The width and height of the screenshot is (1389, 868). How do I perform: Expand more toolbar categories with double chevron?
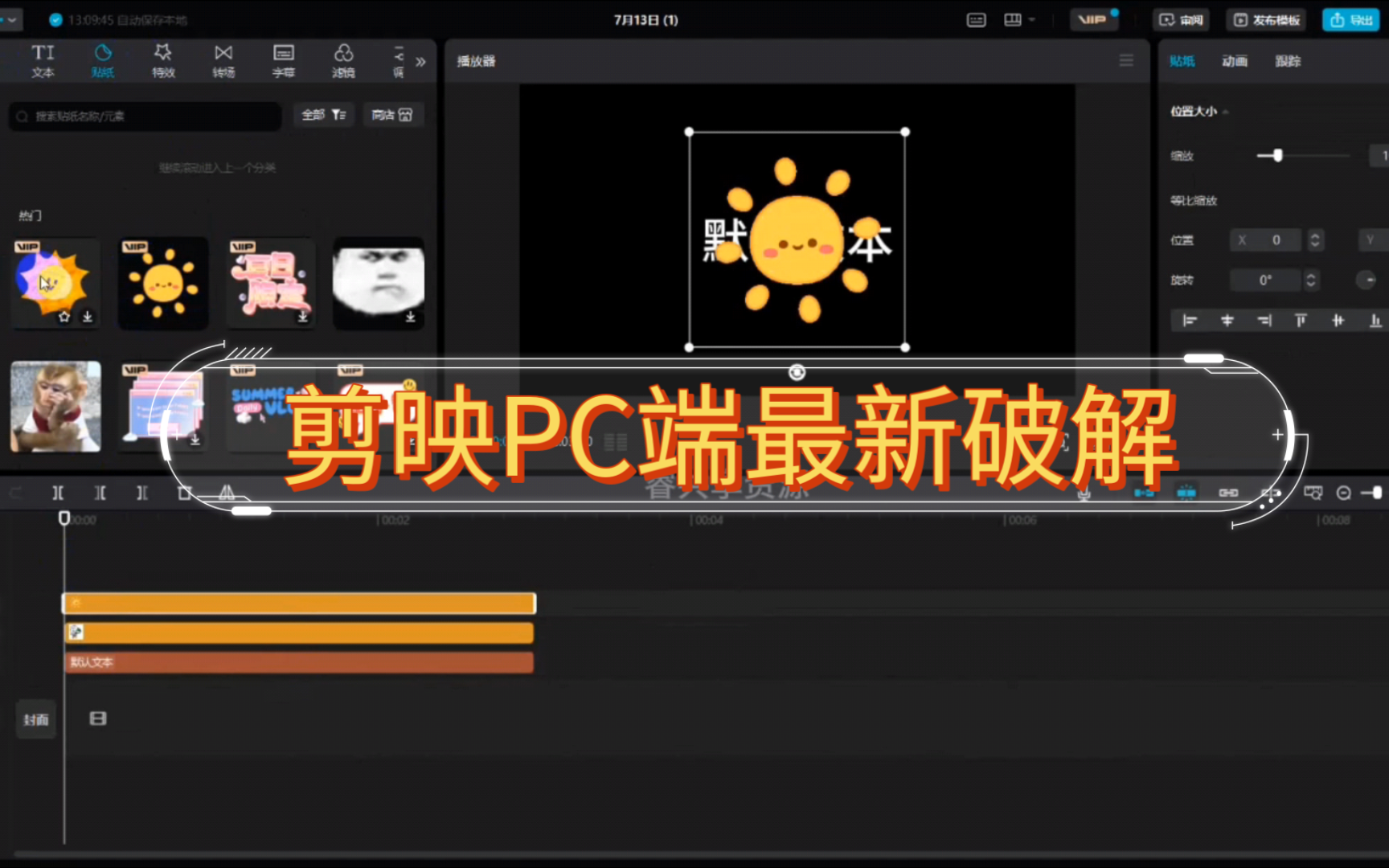[x=420, y=62]
